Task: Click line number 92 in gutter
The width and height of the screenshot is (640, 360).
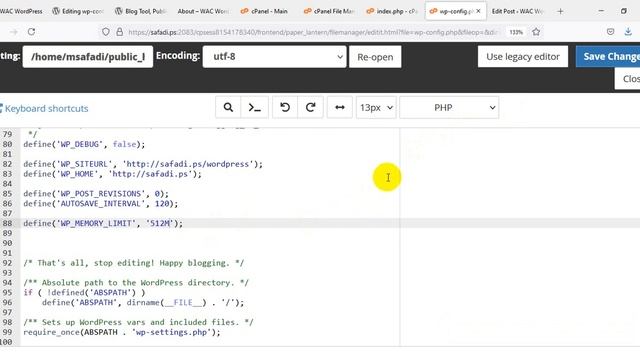Action: tap(7, 263)
